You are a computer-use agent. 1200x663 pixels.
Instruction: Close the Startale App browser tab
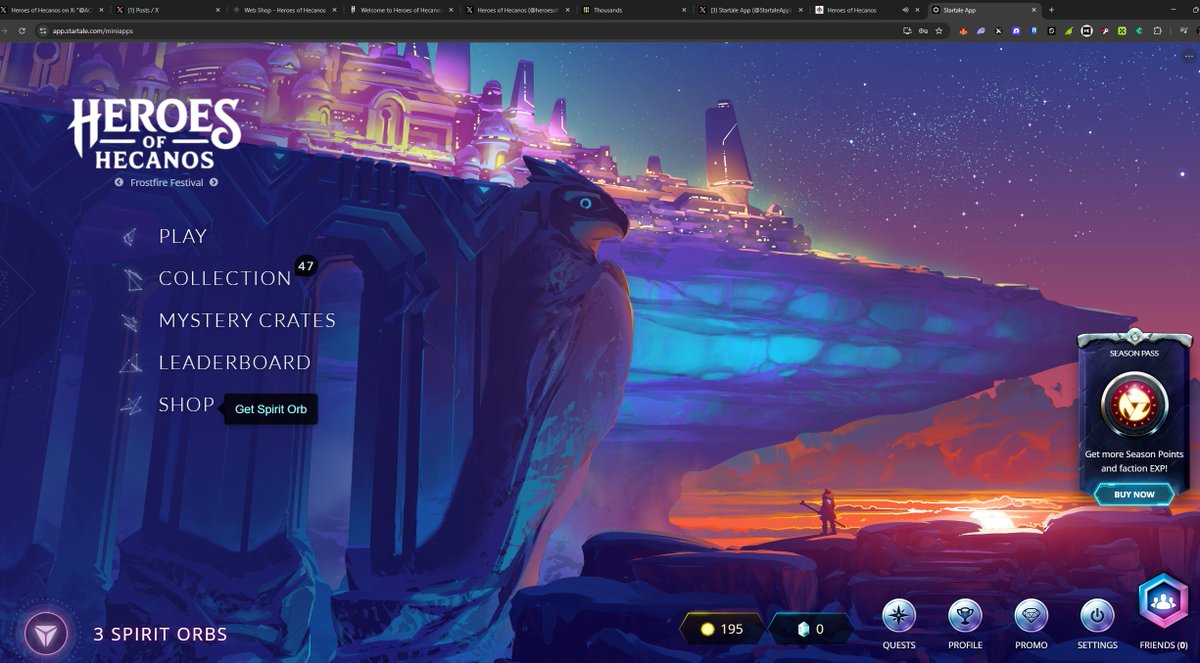(1036, 10)
